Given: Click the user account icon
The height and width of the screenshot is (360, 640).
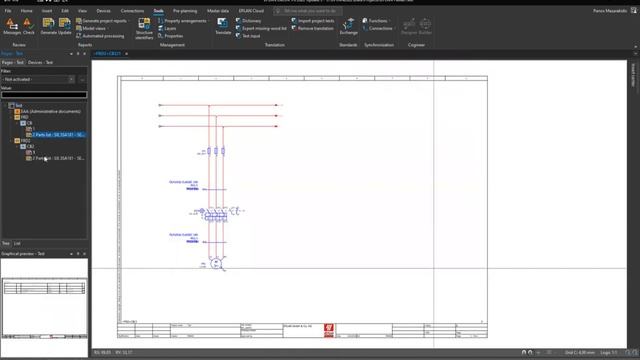Looking at the screenshot, I should (633, 11).
